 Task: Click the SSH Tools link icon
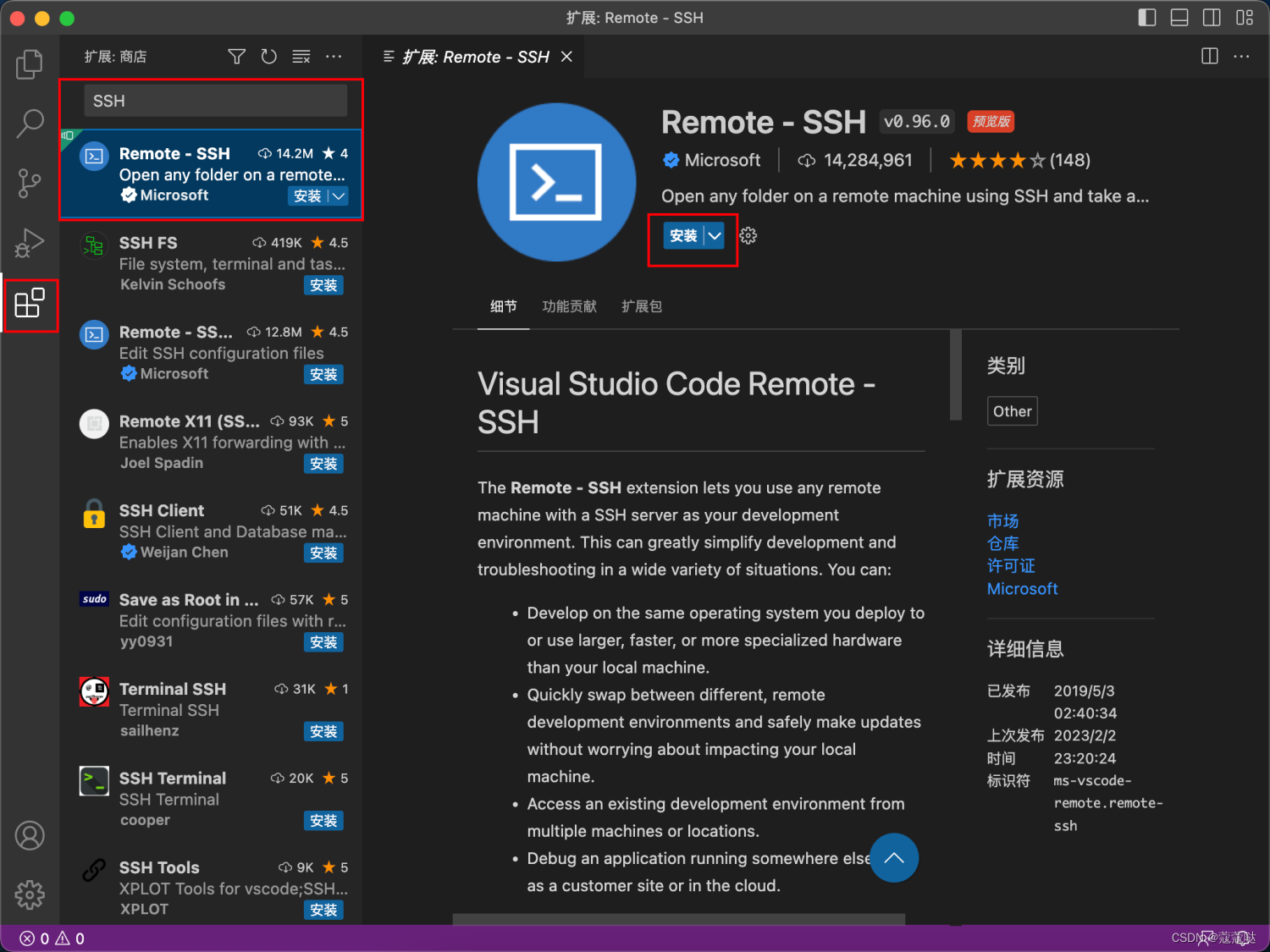click(x=94, y=870)
